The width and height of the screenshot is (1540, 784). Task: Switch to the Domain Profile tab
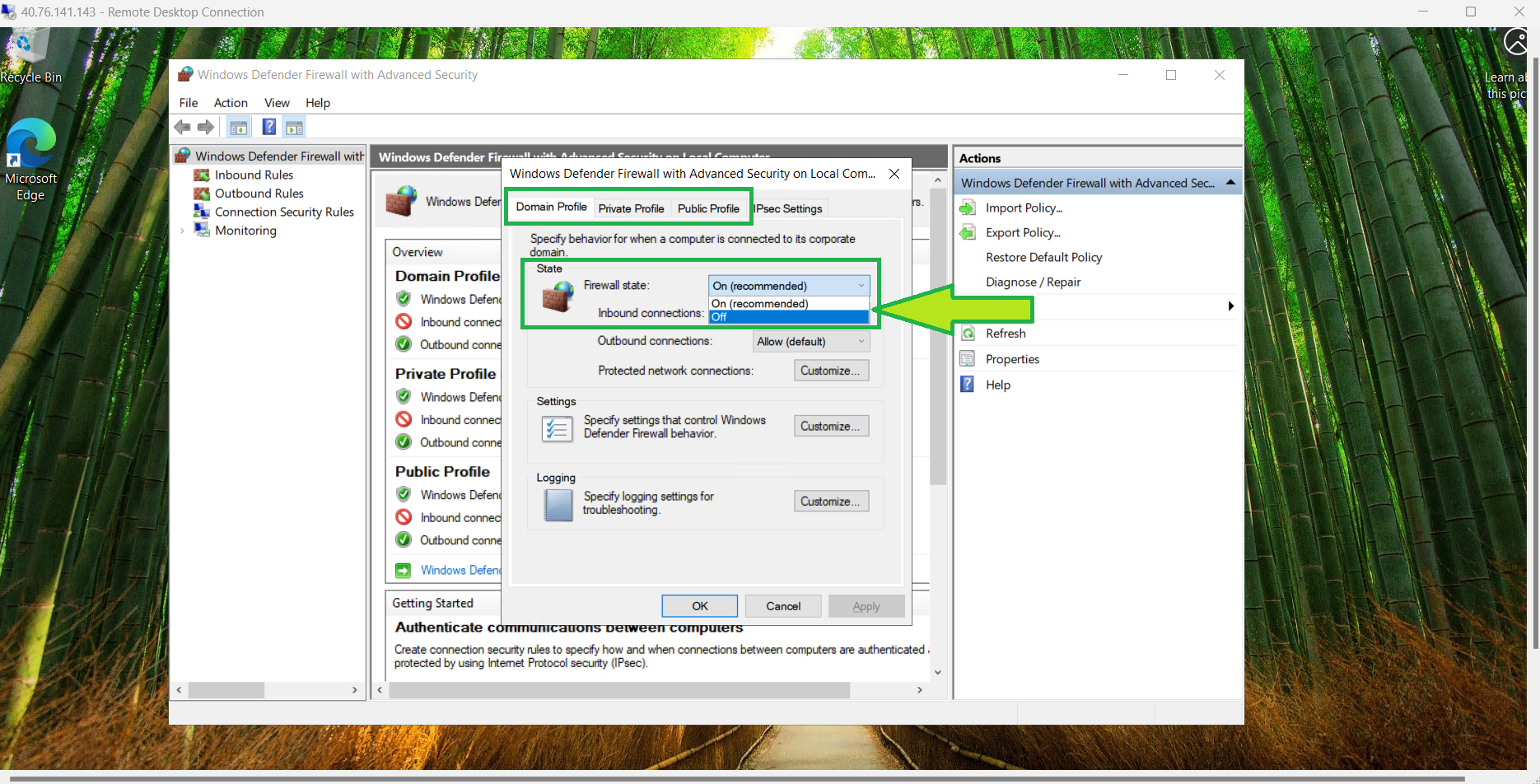point(551,207)
